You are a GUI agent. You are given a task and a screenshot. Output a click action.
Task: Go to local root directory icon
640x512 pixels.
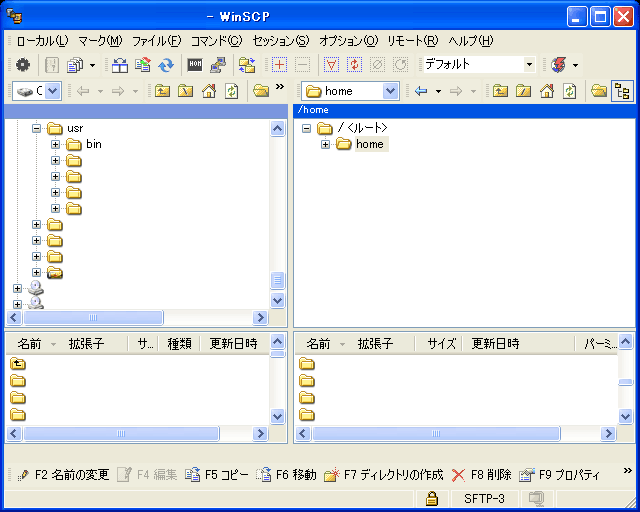(186, 91)
